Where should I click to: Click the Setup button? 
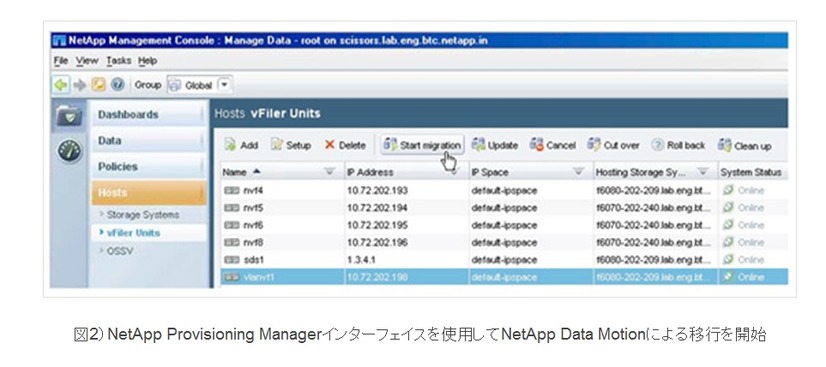291,145
